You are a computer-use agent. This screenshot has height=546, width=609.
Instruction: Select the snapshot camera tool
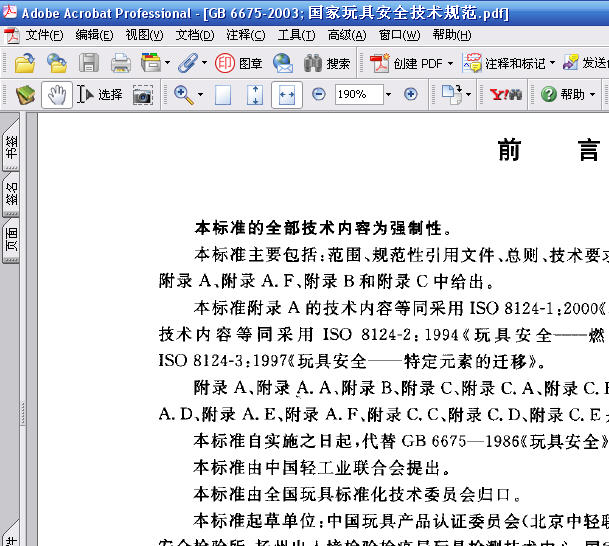coord(142,95)
